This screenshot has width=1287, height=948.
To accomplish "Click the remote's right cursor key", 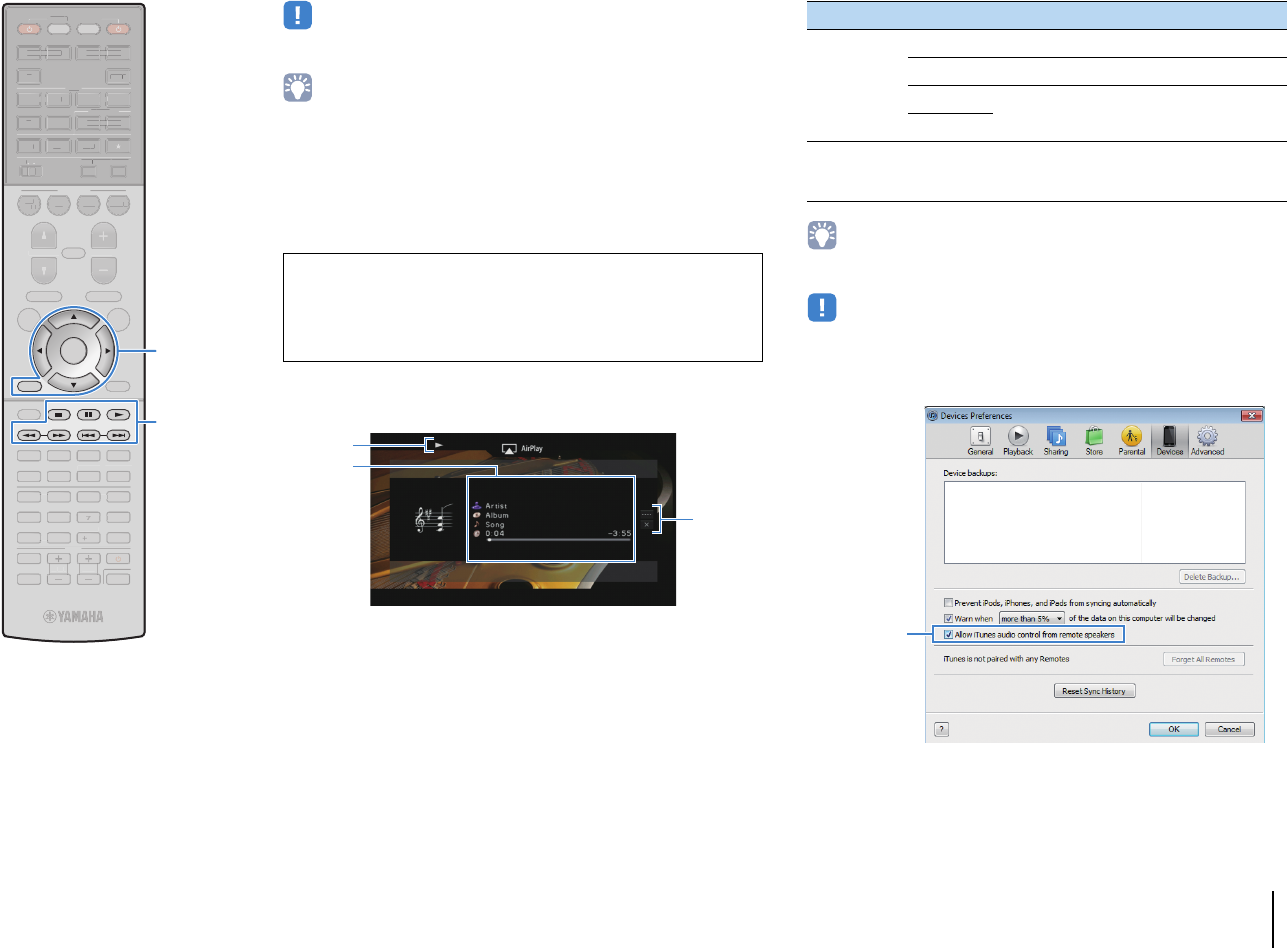I will [x=108, y=351].
